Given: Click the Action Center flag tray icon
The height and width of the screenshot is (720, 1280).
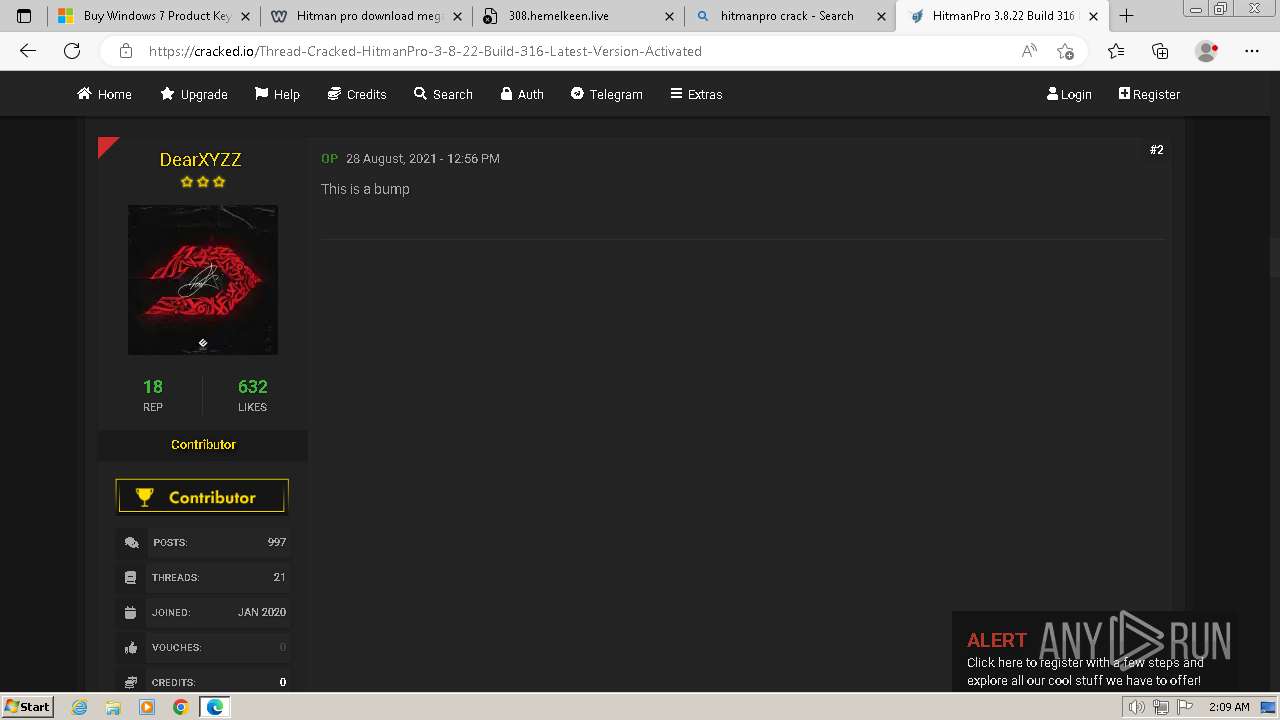Looking at the screenshot, I should [1185, 707].
